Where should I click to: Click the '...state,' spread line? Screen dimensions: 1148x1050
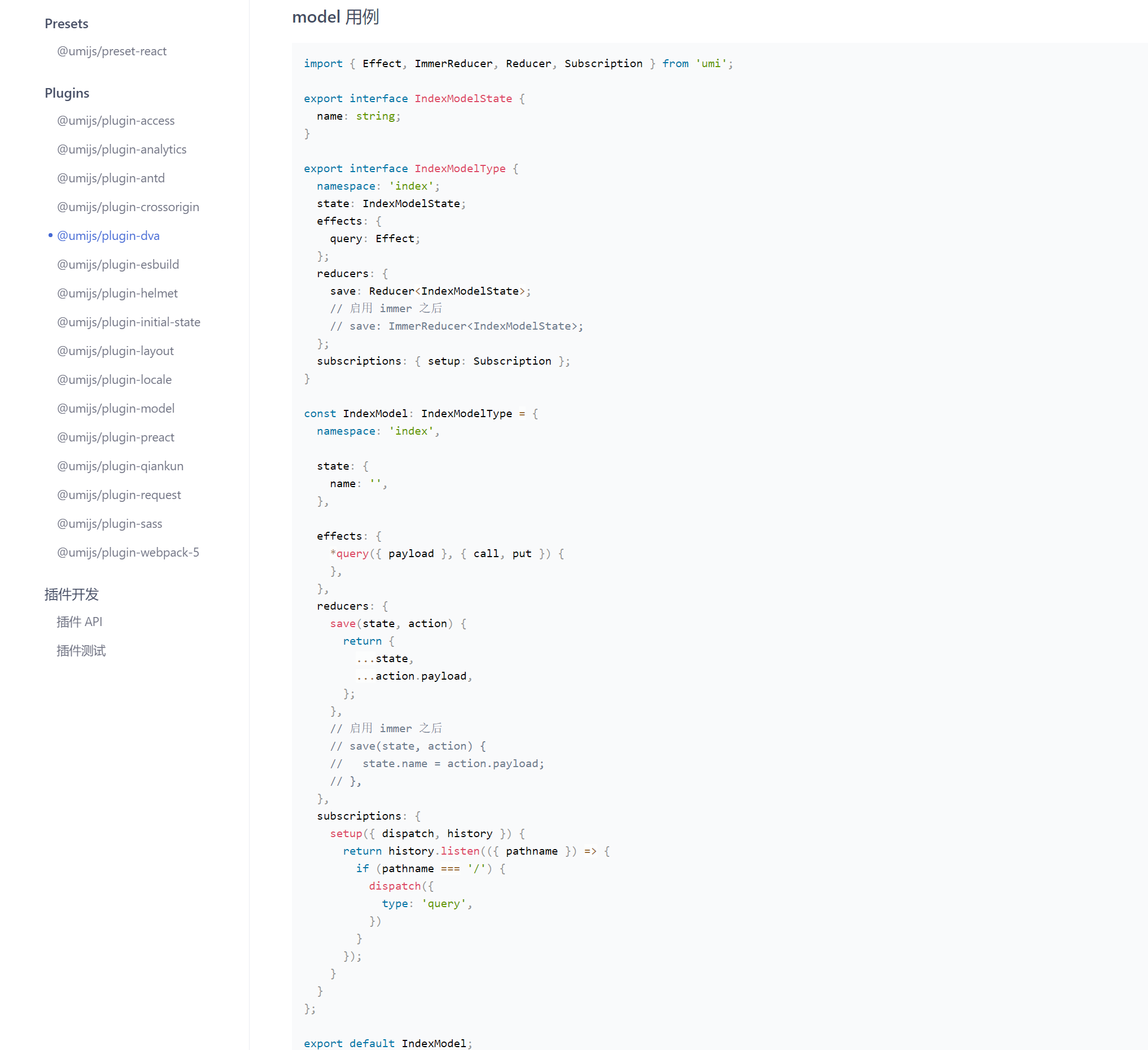point(385,659)
